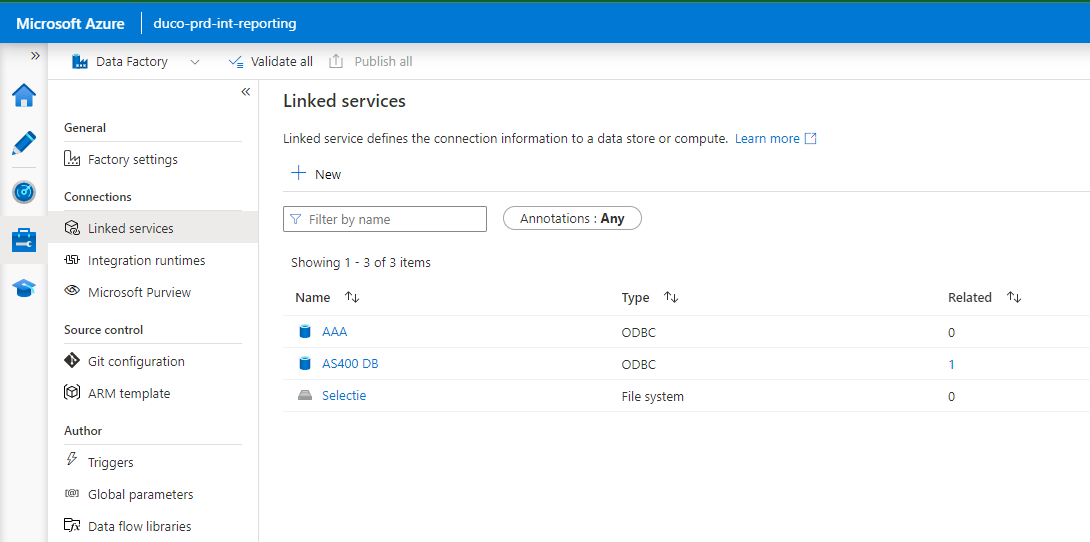Open the Manage toolbox icon

coord(24,240)
